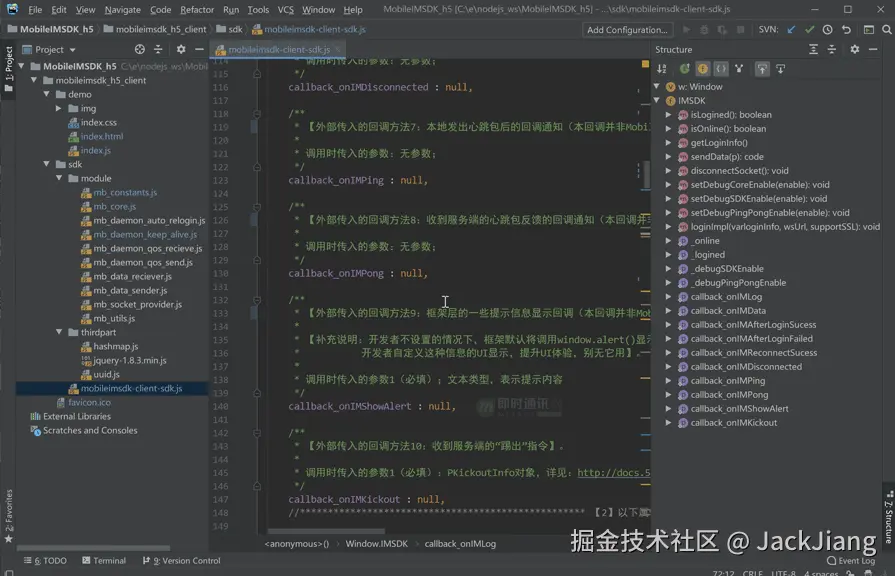Click the editor horizontal scrollbar
This screenshot has height=576, width=895.
point(325,531)
